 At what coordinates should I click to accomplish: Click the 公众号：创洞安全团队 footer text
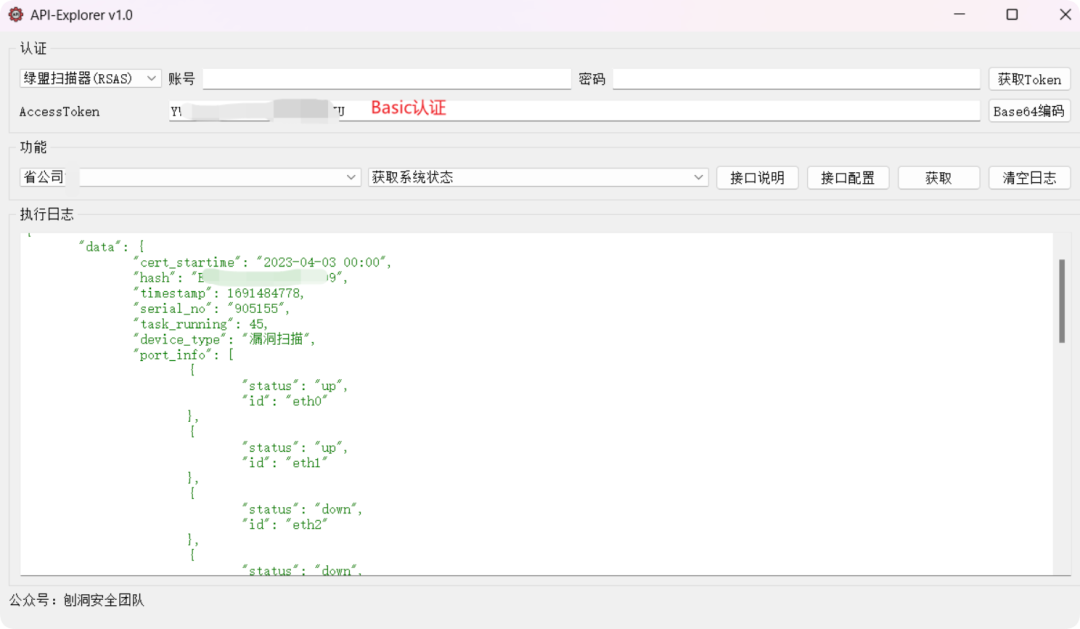76,600
